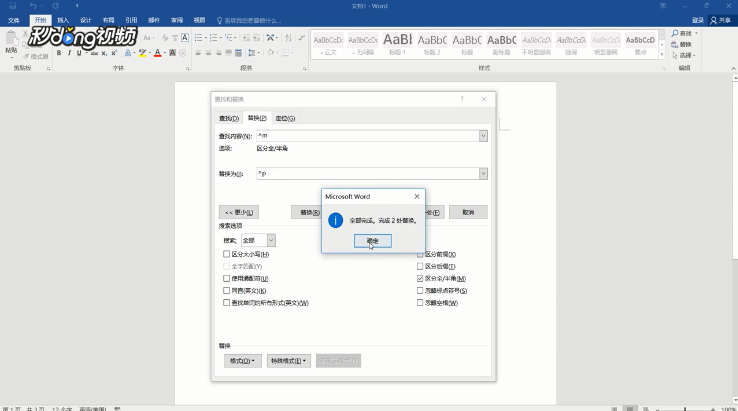
Task: Center align text
Action: click(x=209, y=53)
